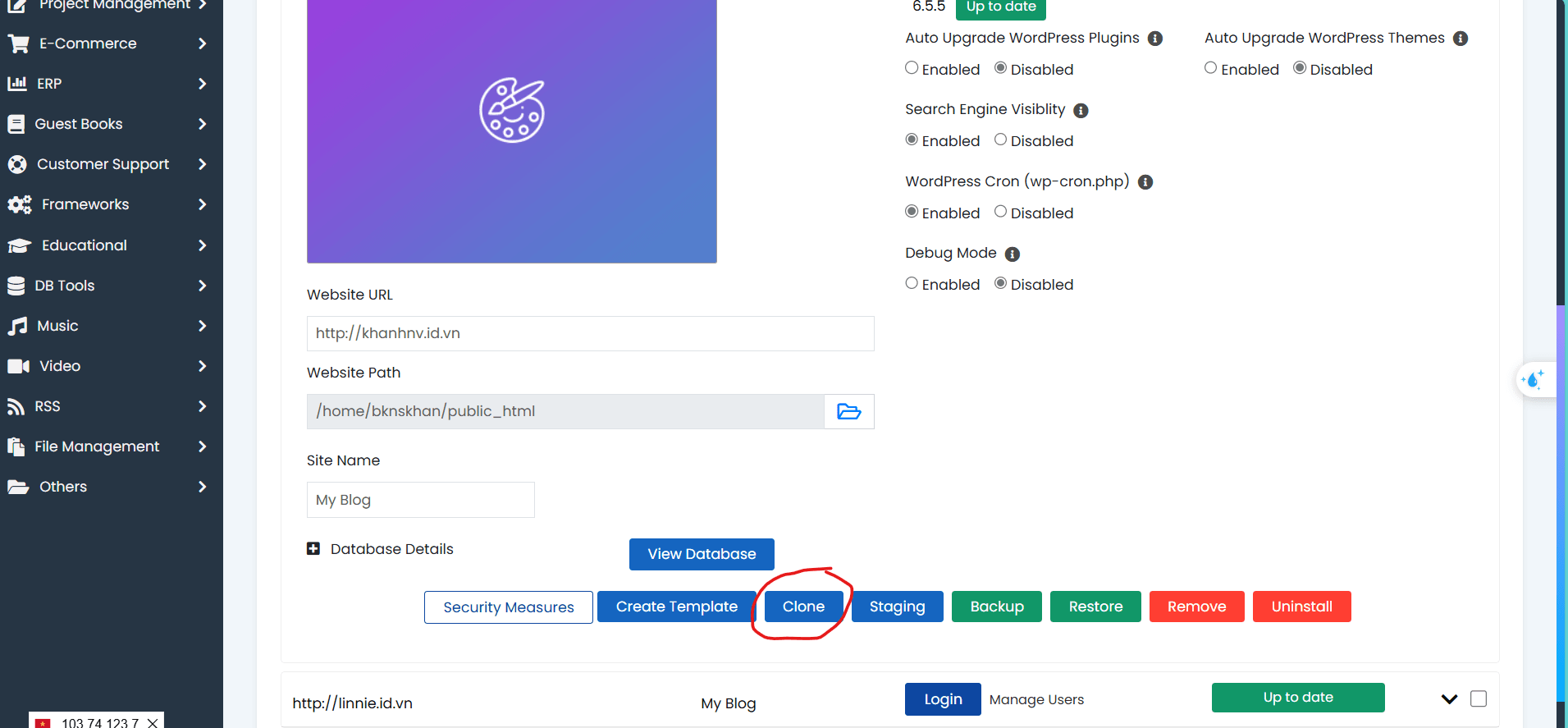Click the ERP chart icon

(x=17, y=84)
